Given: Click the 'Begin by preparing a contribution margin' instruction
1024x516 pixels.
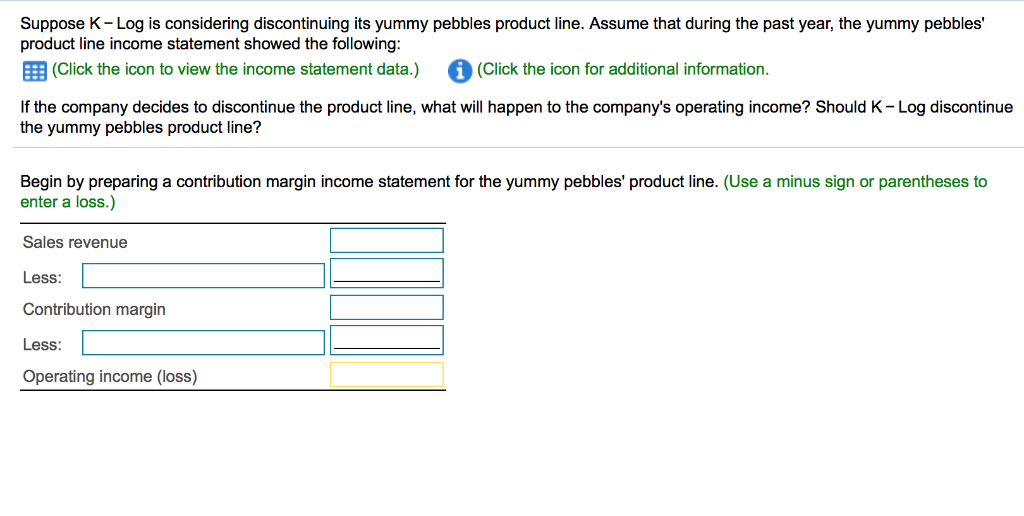Looking at the screenshot, I should pos(369,182).
